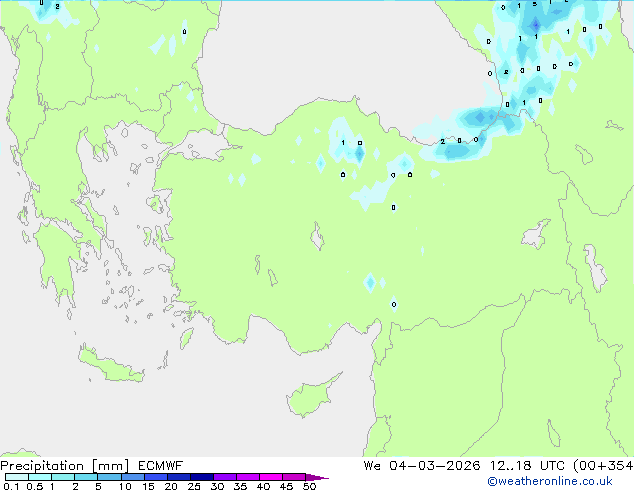This screenshot has width=634, height=490.
Task: Pick the 0.1–0.5 mm palest cyan legend swatch
Action: (x=17, y=477)
